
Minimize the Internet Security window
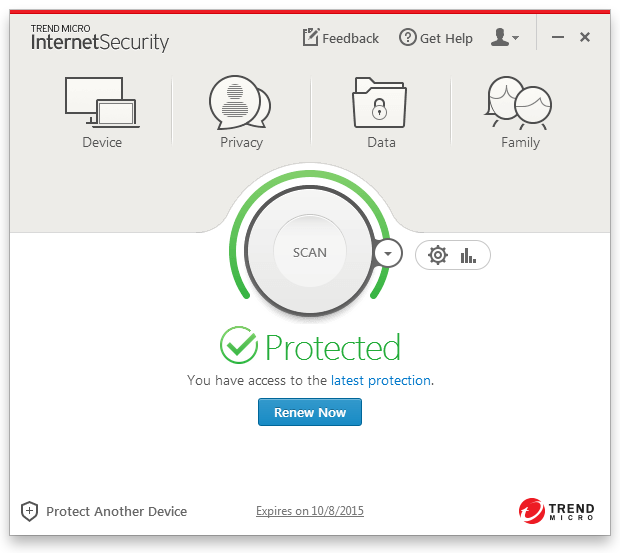coord(558,38)
